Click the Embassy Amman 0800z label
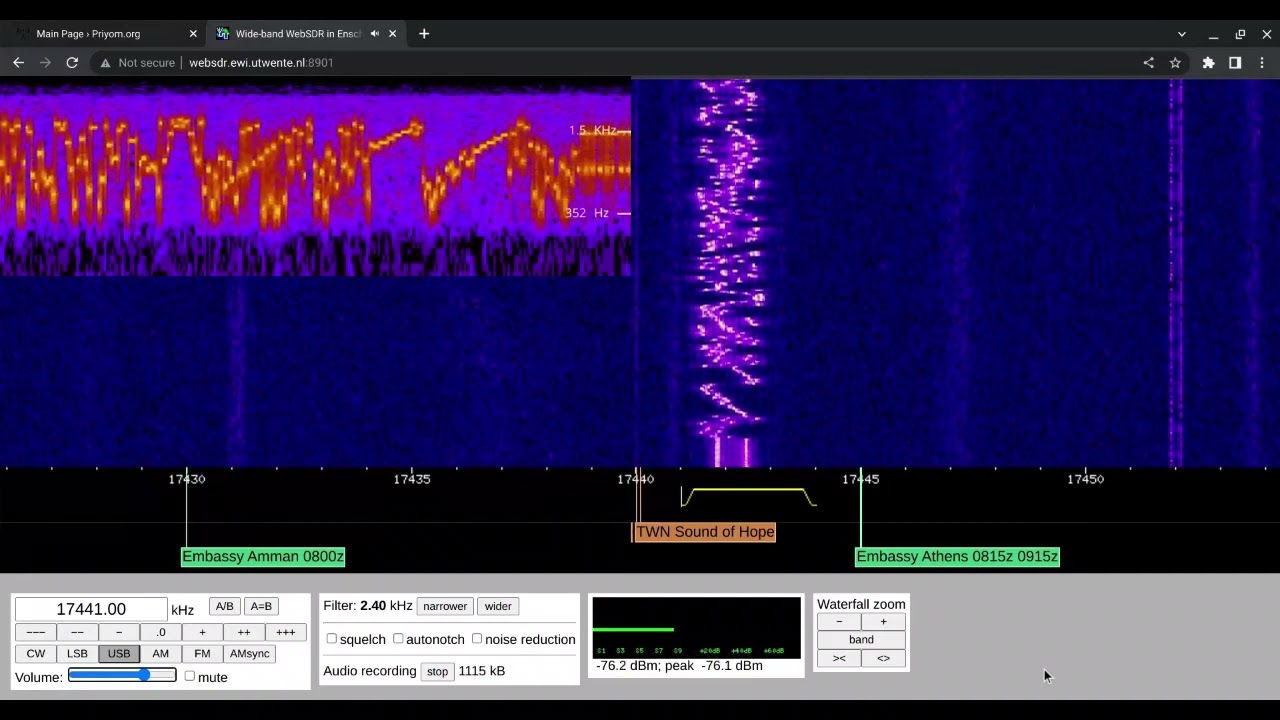Screen dimensions: 1280x720 (x=263, y=556)
